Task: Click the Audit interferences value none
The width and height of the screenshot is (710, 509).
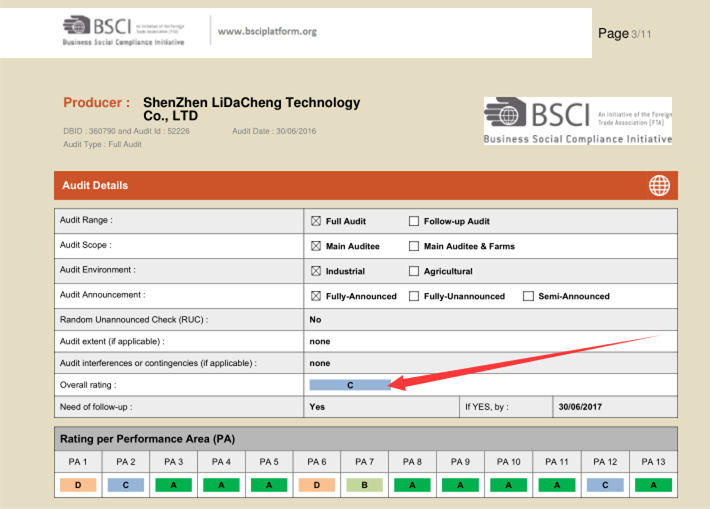Action: click(x=320, y=363)
